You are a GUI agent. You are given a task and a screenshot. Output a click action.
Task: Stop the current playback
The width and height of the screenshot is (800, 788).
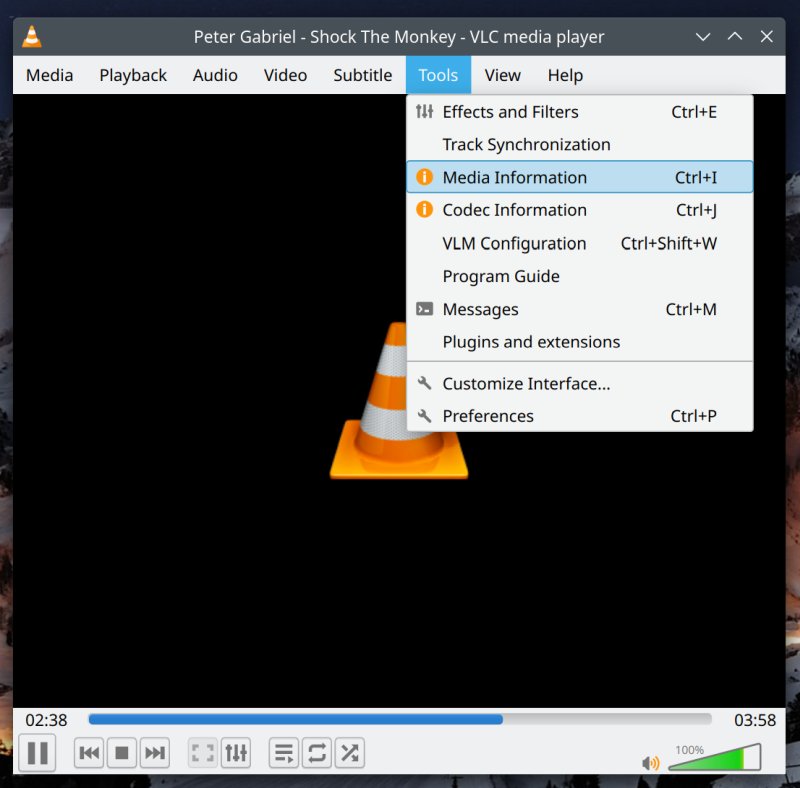pyautogui.click(x=122, y=753)
